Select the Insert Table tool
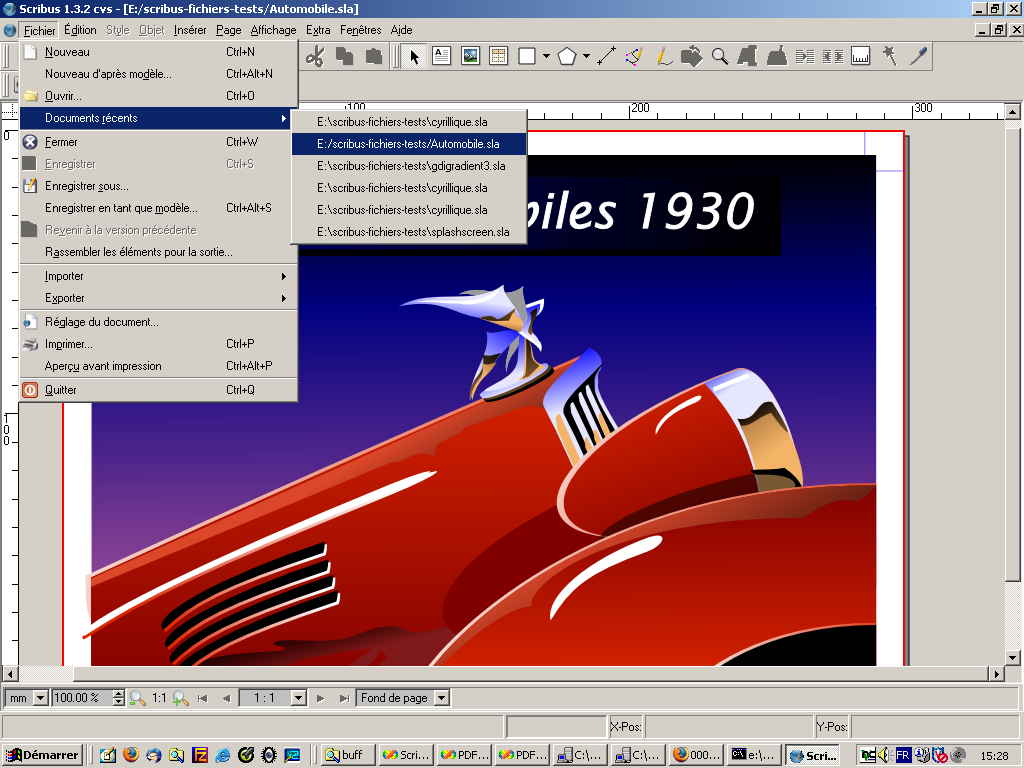1024x768 pixels. point(498,56)
